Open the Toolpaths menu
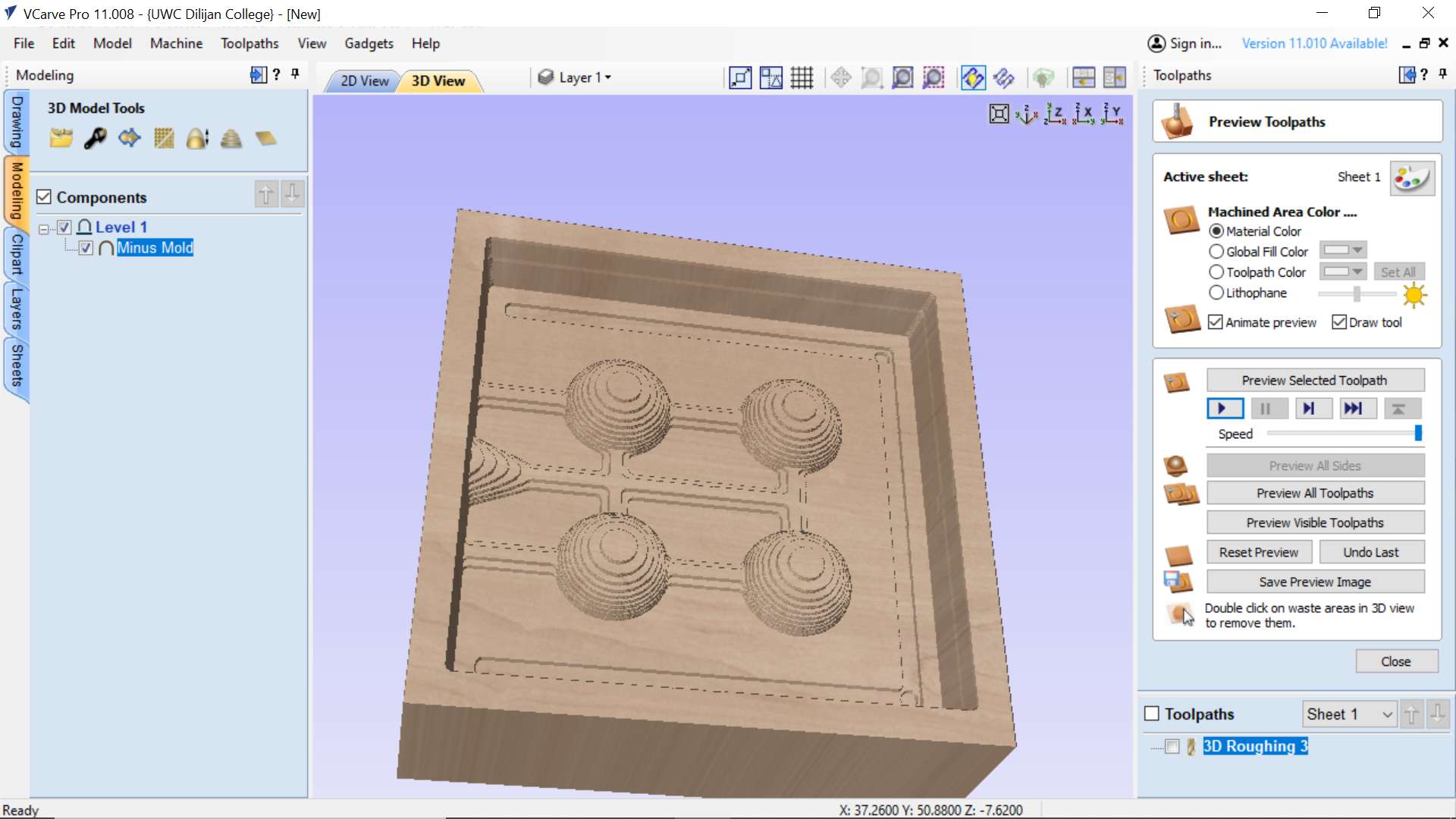Viewport: 1456px width, 819px height. pyautogui.click(x=249, y=43)
